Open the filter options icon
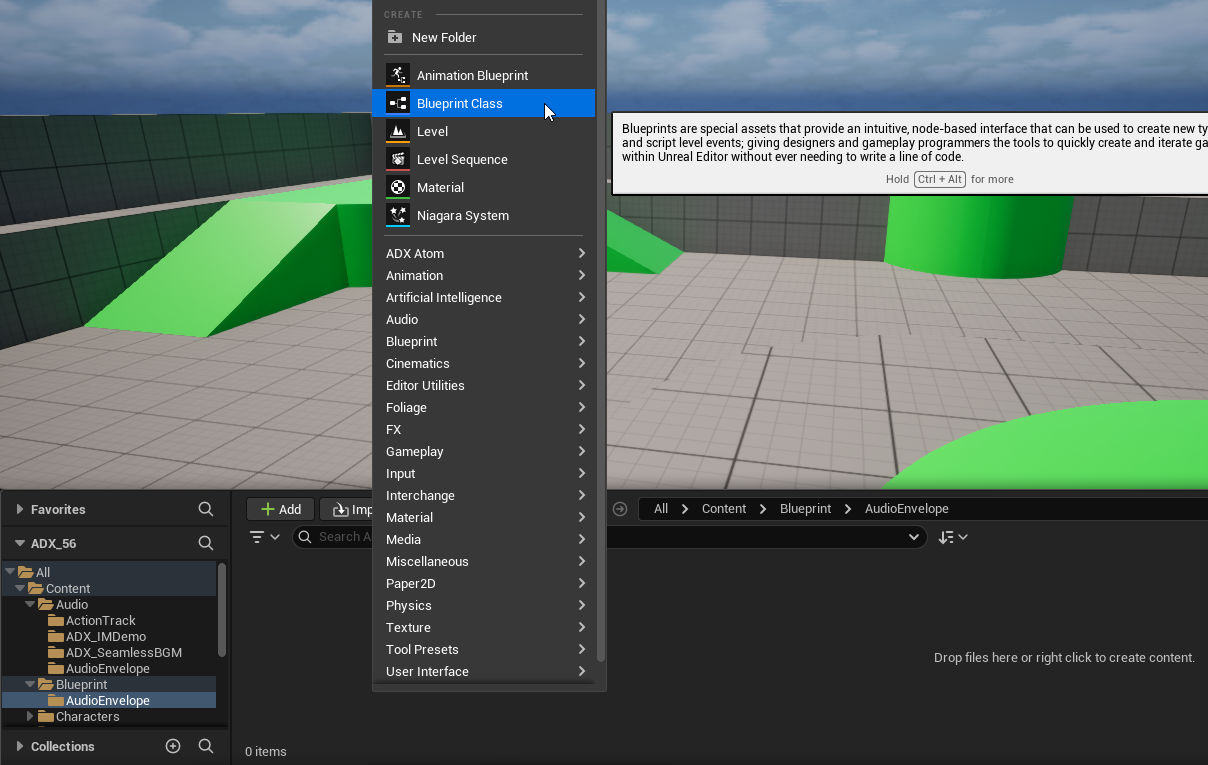 [x=264, y=537]
